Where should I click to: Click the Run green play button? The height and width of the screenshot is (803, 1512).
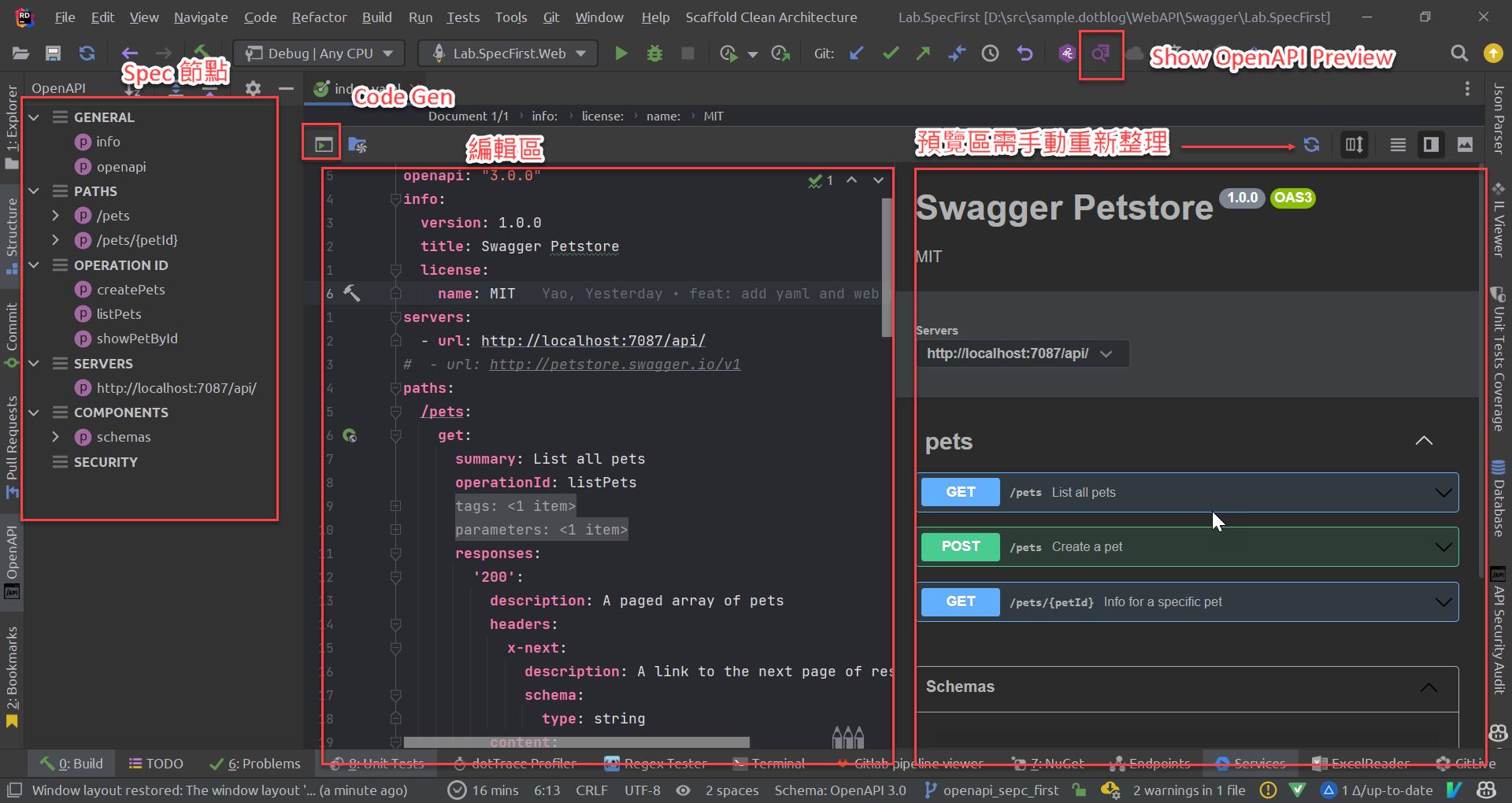(x=621, y=54)
